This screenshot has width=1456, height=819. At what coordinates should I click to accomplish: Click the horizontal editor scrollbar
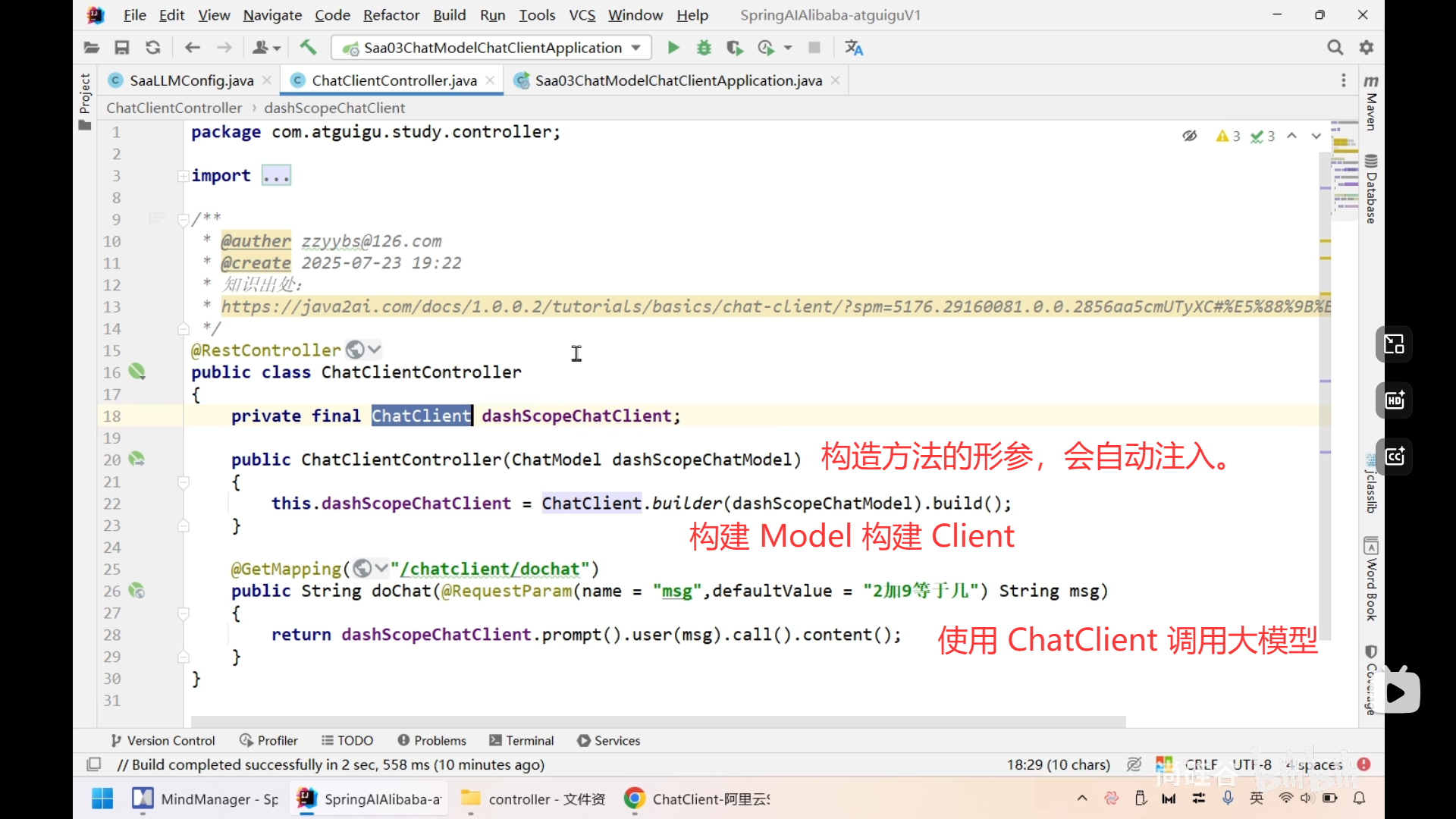[x=658, y=720]
